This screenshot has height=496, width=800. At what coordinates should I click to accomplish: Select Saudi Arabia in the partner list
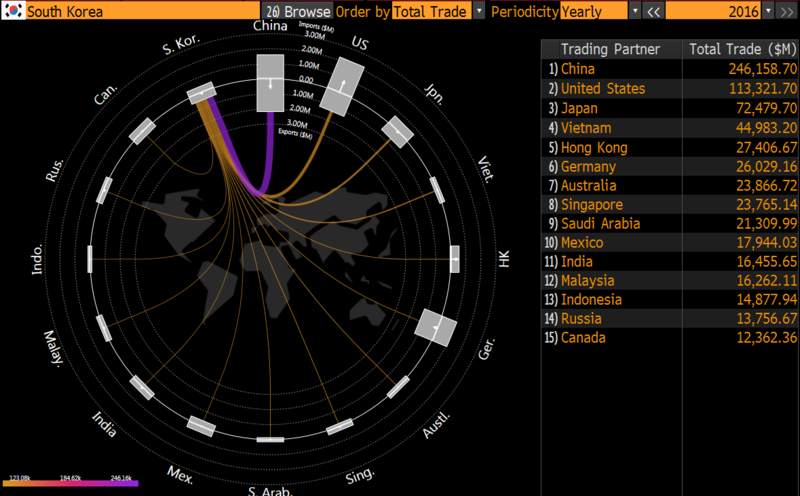(x=670, y=224)
